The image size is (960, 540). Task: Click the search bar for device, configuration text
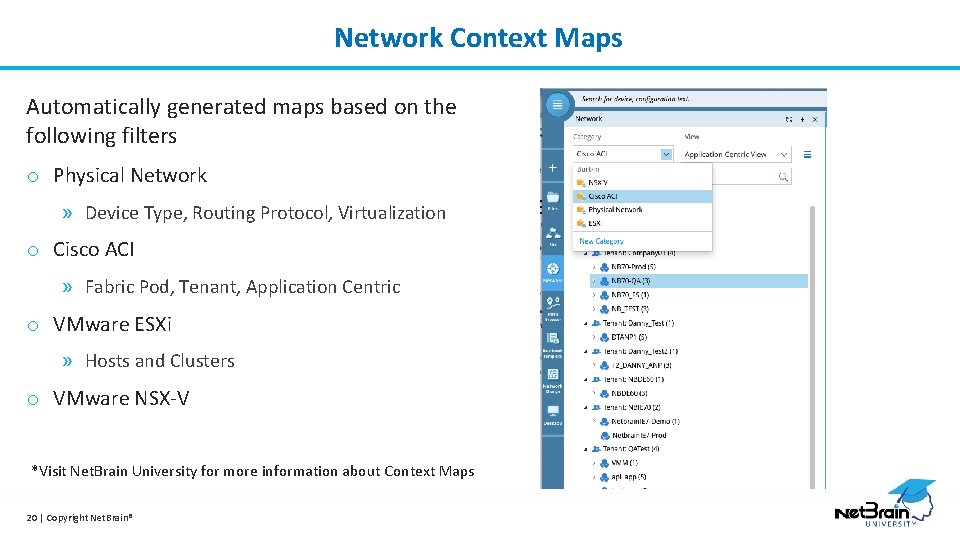pos(700,99)
